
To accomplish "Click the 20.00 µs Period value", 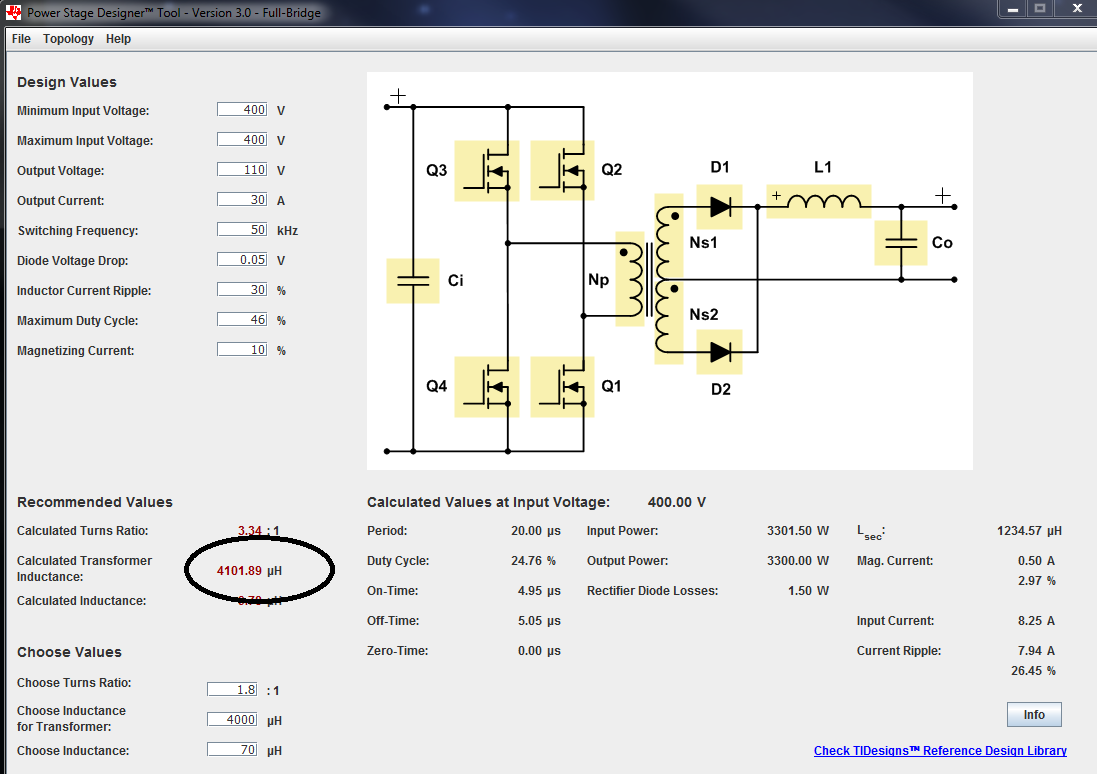I will tap(536, 530).
